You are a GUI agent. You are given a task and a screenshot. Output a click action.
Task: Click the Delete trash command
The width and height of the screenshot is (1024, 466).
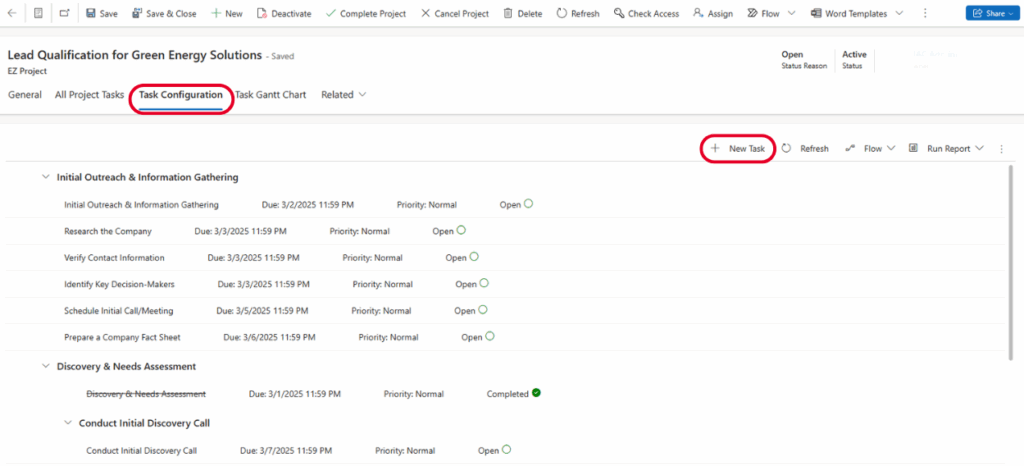coord(509,14)
